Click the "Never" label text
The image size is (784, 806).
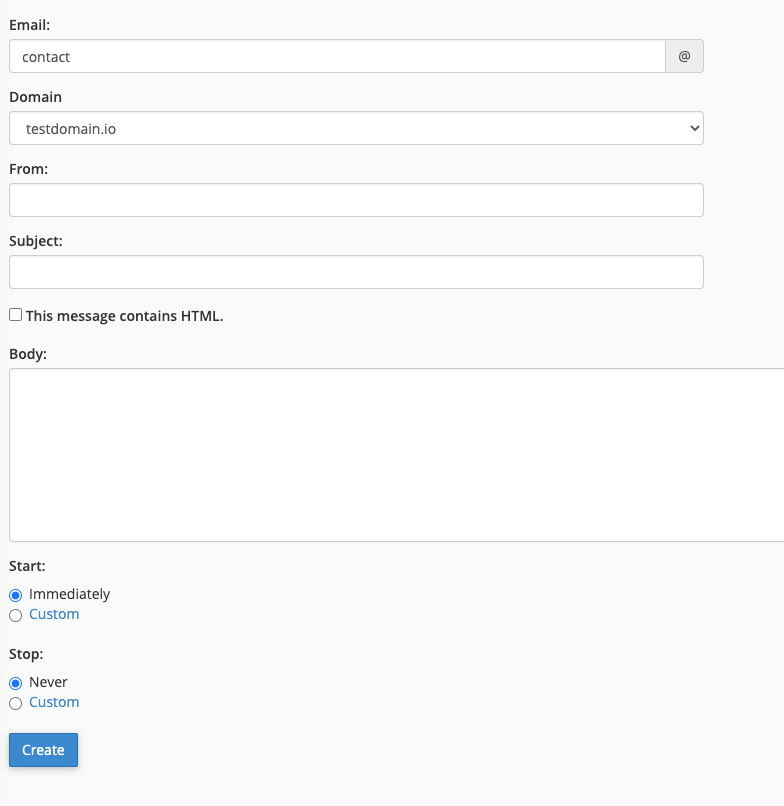coord(48,682)
